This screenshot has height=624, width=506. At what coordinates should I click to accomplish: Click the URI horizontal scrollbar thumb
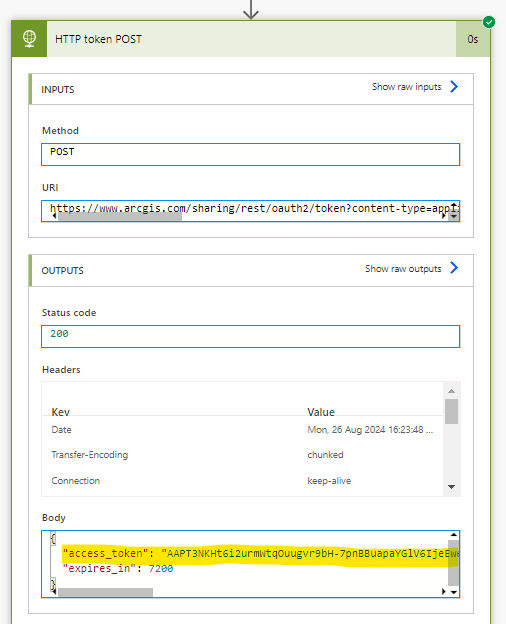coord(120,216)
